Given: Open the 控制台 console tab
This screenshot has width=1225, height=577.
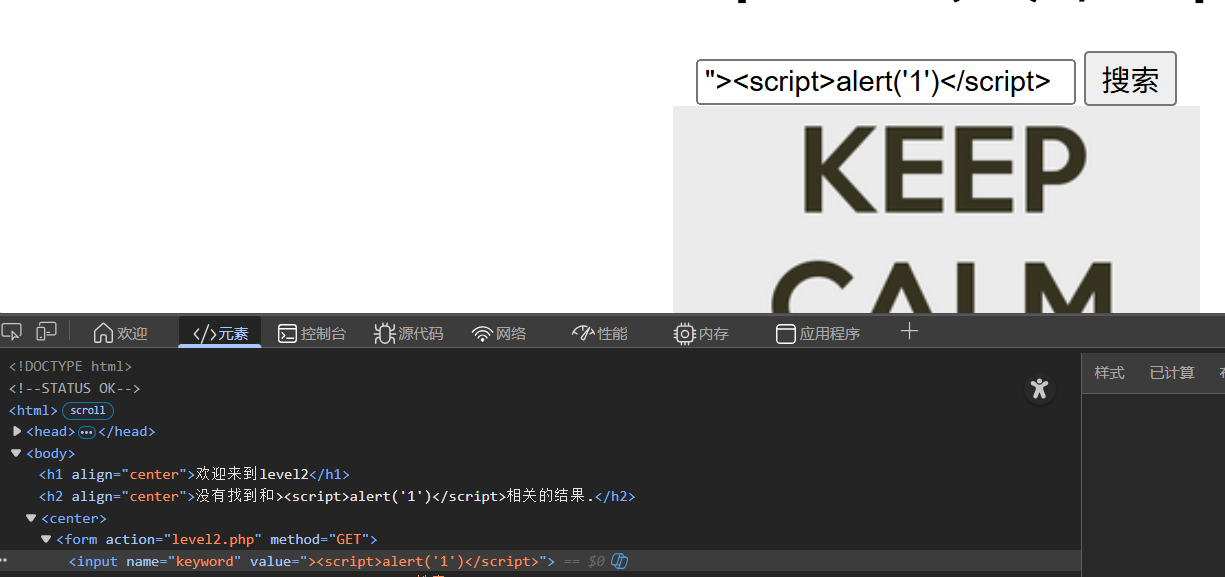Looking at the screenshot, I should coord(312,333).
